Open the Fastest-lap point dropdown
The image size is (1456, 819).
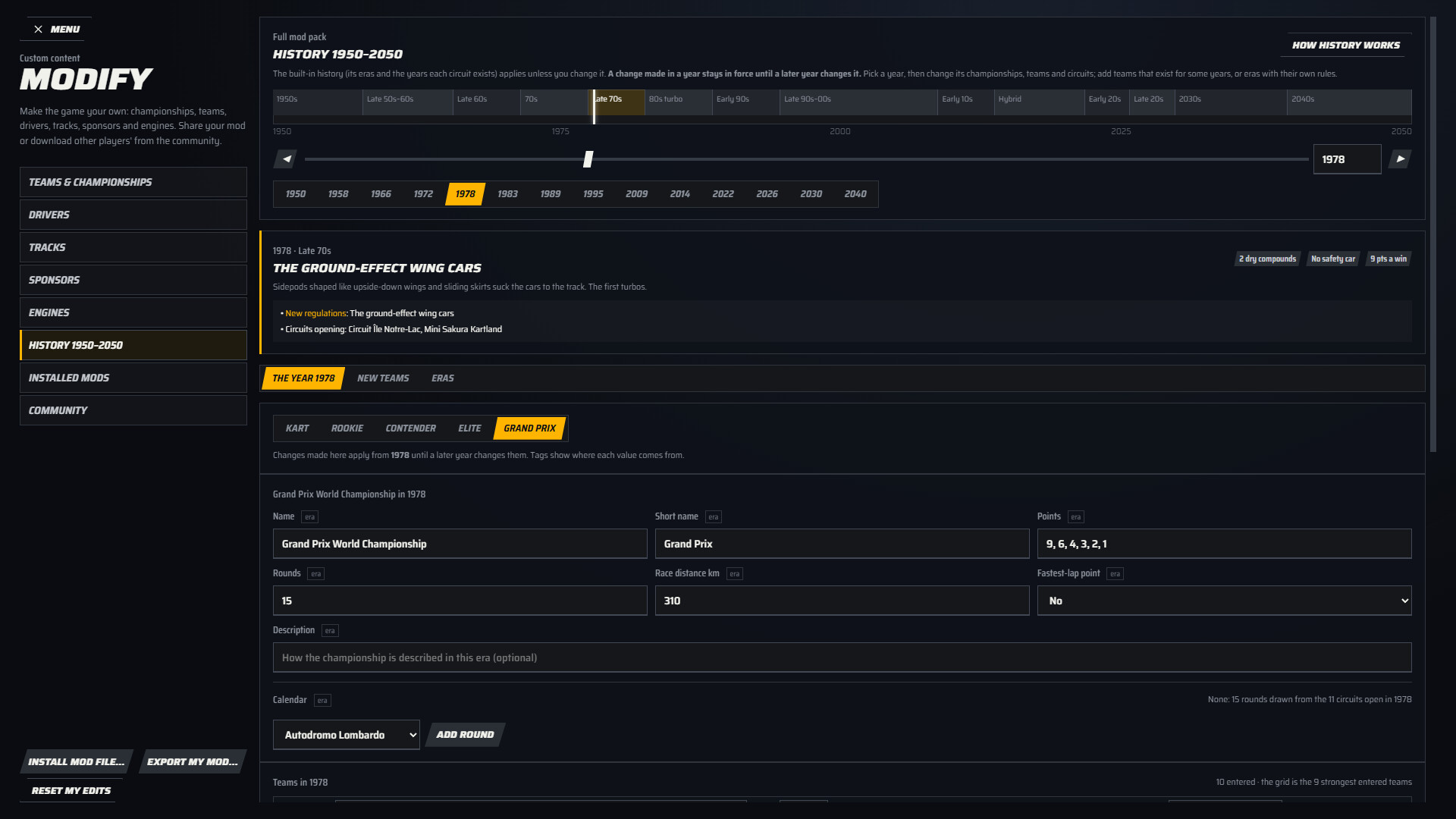coord(1224,601)
